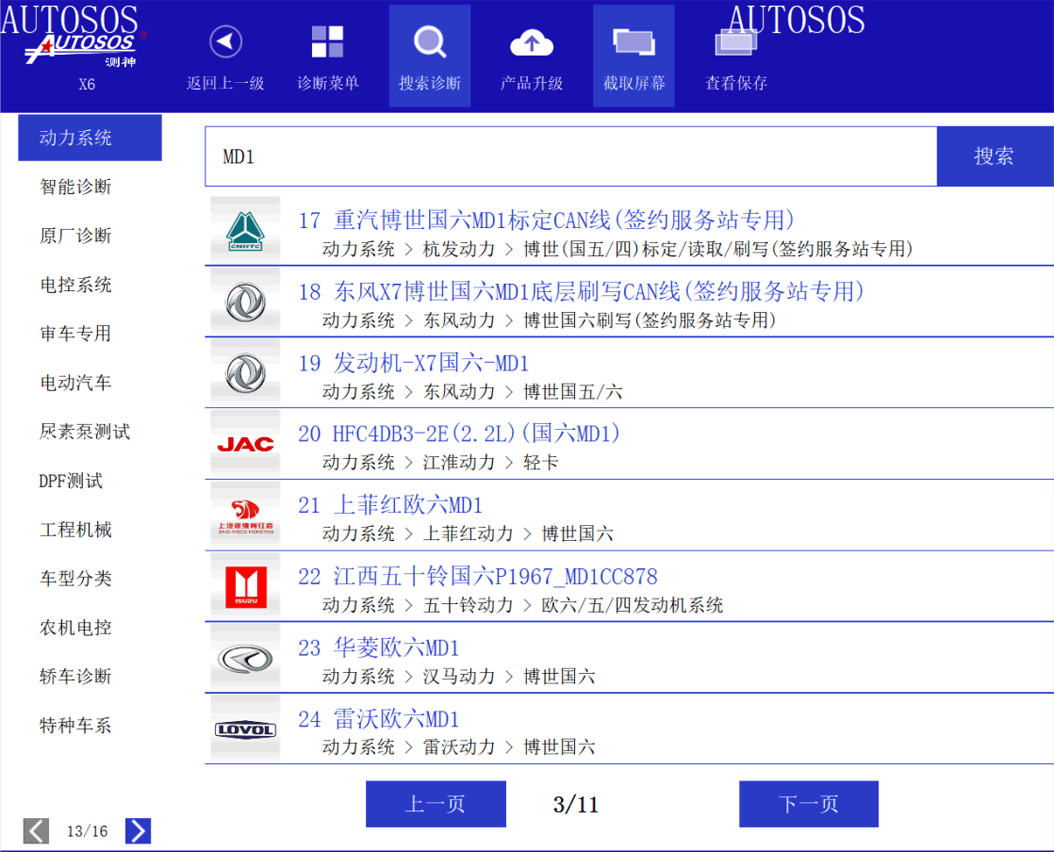Go to next sidebar page arrow
1054x852 pixels.
pos(138,830)
